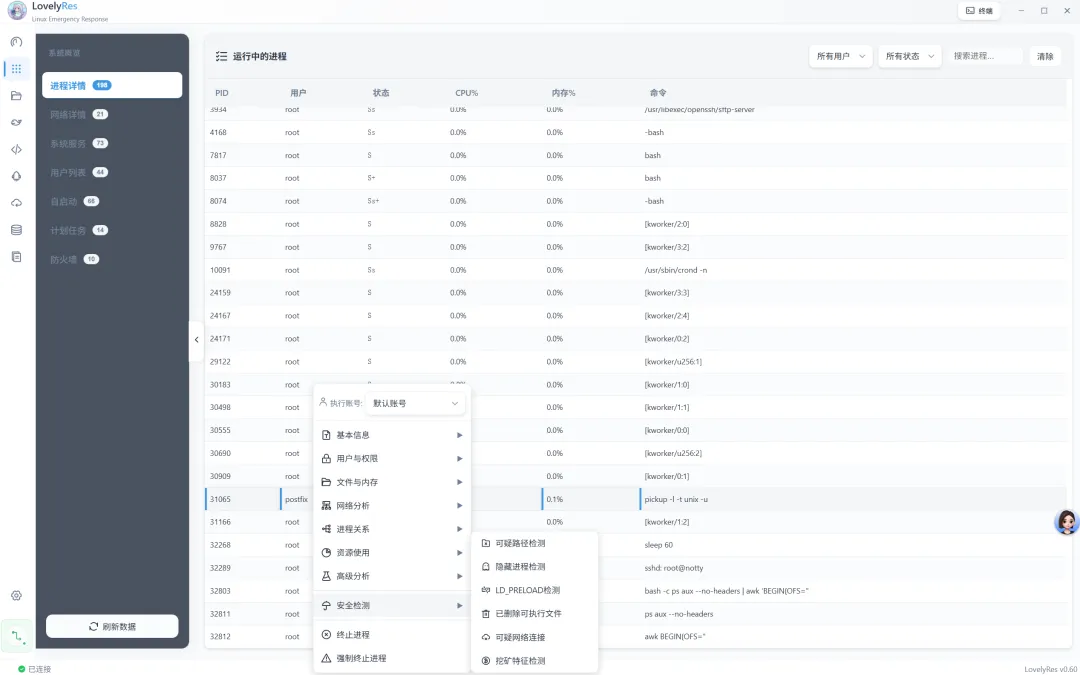The width and height of the screenshot is (1080, 675).
Task: Select the sshd: root@notty command cell
Action: click(674, 568)
